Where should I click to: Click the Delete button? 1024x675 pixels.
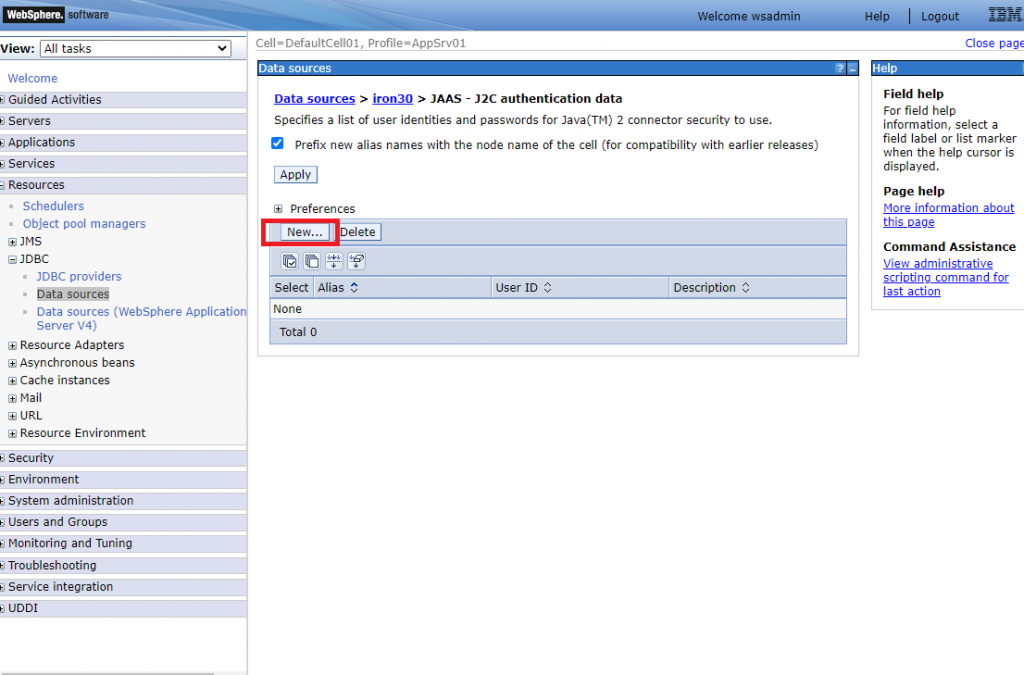pyautogui.click(x=358, y=232)
